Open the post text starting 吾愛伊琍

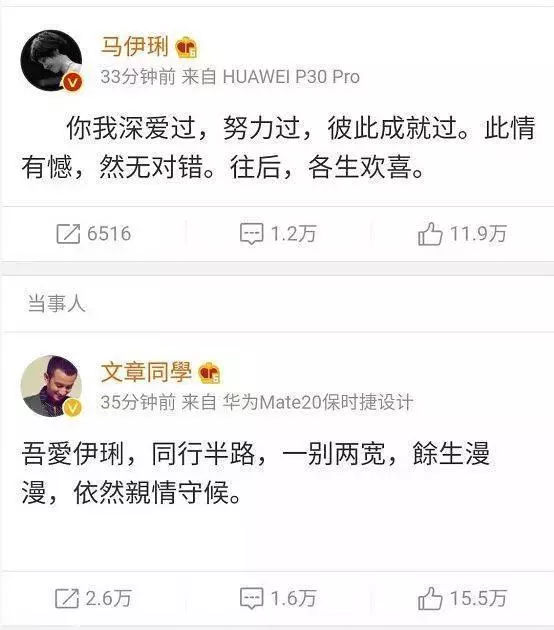[256, 473]
